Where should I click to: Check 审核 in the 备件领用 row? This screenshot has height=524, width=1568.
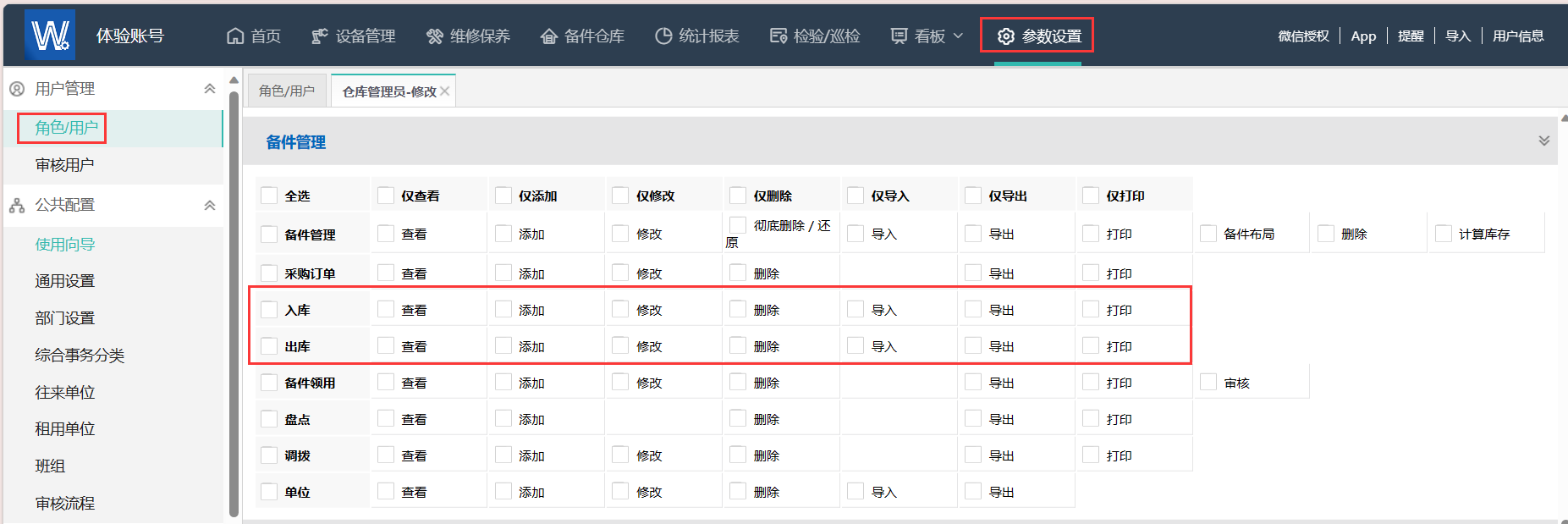click(x=1208, y=383)
